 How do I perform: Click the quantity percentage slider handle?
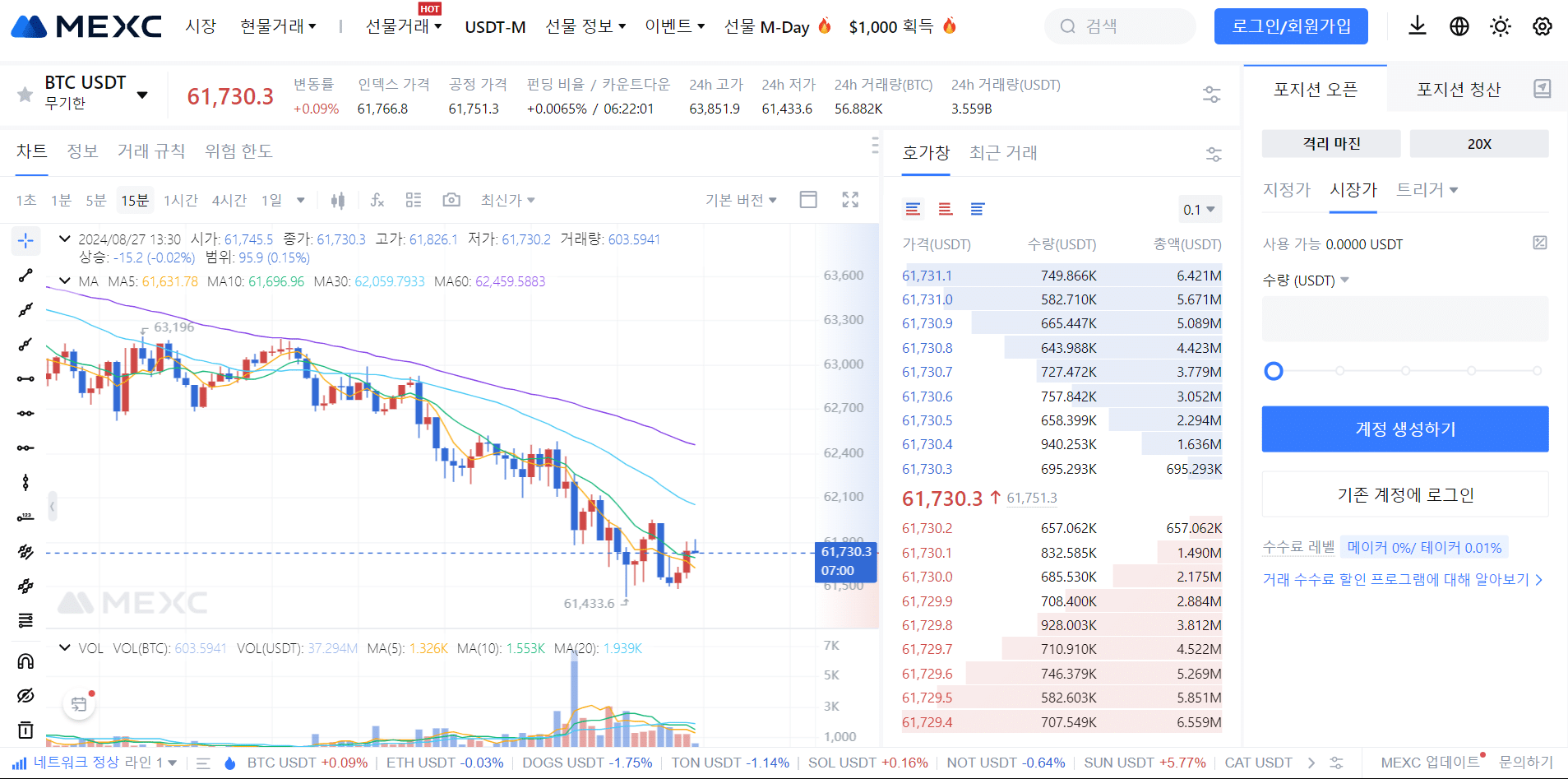pos(1274,371)
